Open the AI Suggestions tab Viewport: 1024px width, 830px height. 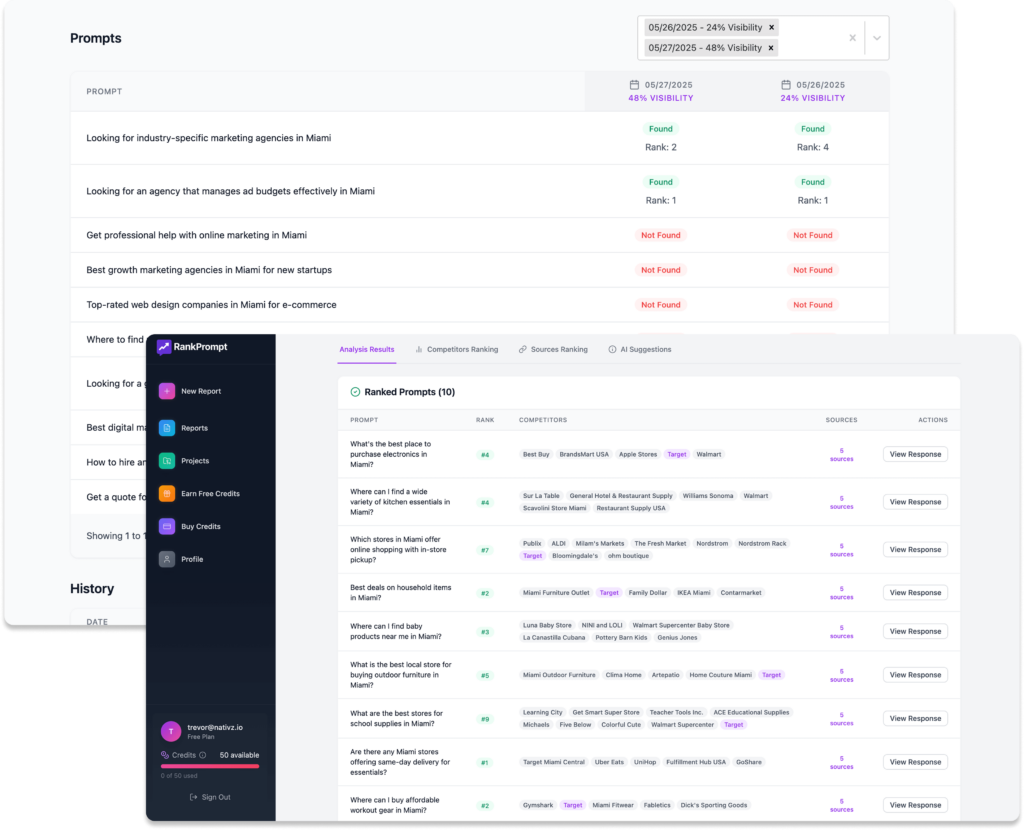coord(640,349)
